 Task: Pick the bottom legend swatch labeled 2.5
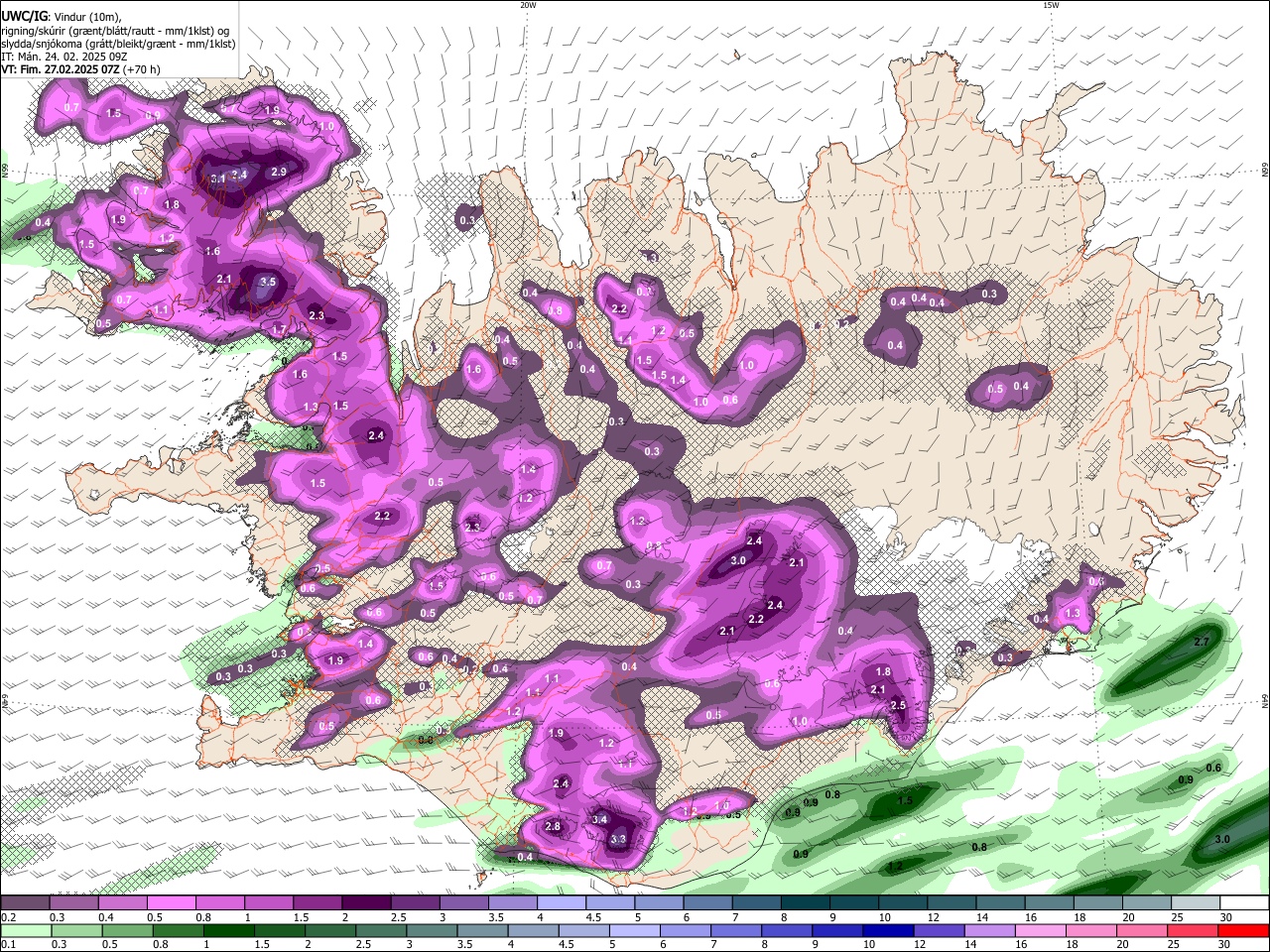point(382,930)
